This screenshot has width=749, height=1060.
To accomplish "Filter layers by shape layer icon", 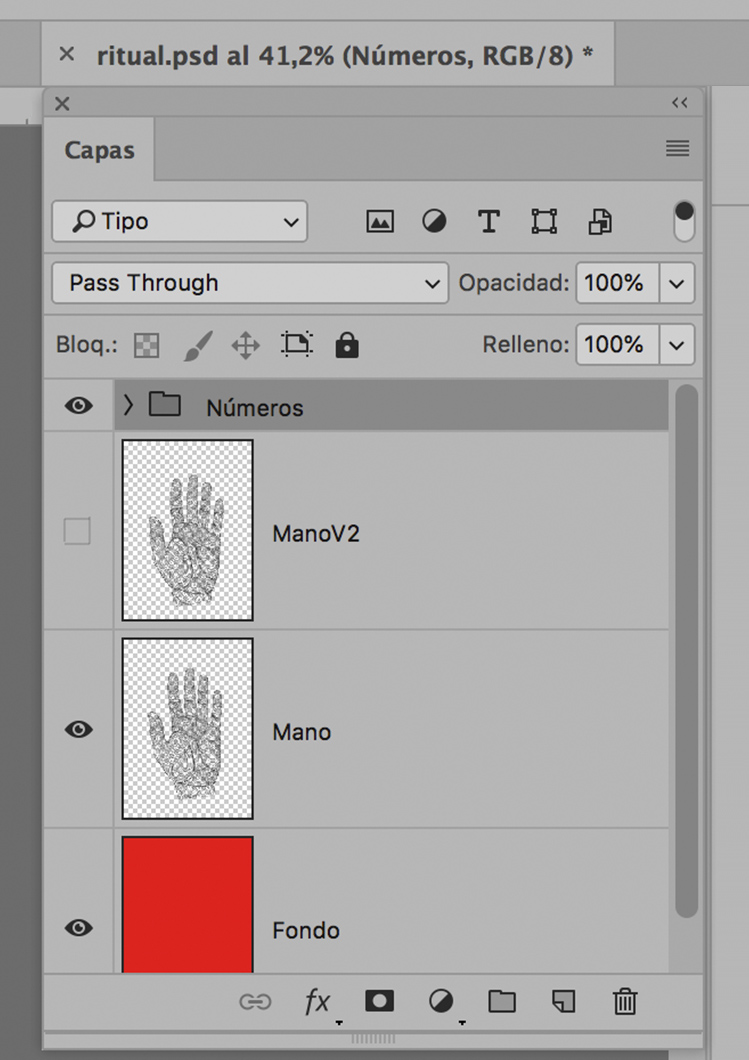I will (x=544, y=222).
